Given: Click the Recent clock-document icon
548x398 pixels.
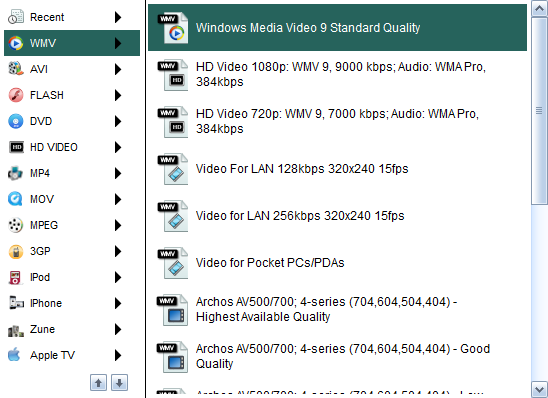Looking at the screenshot, I should tap(16, 17).
